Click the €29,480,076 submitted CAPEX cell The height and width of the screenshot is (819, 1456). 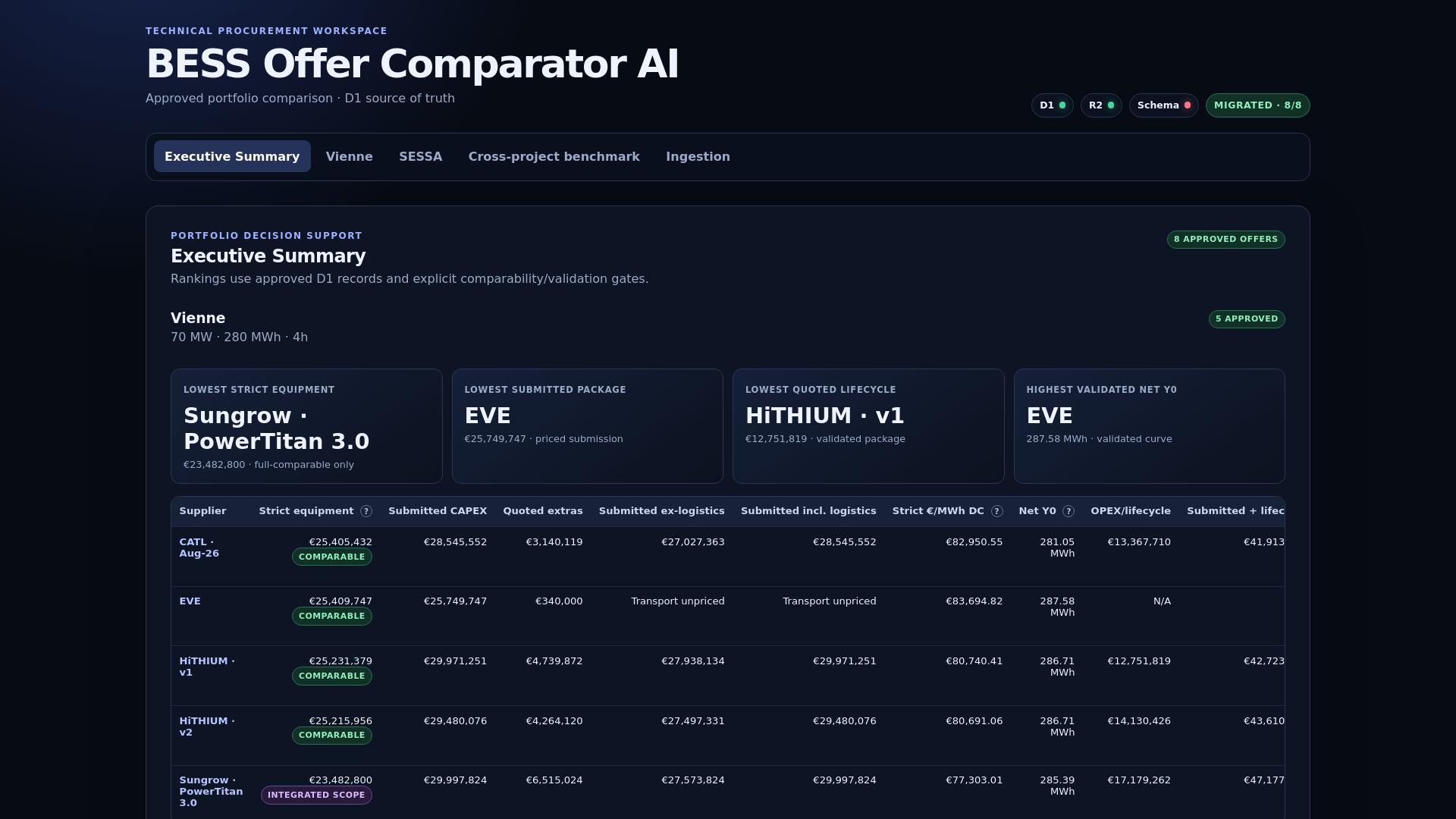tap(455, 721)
